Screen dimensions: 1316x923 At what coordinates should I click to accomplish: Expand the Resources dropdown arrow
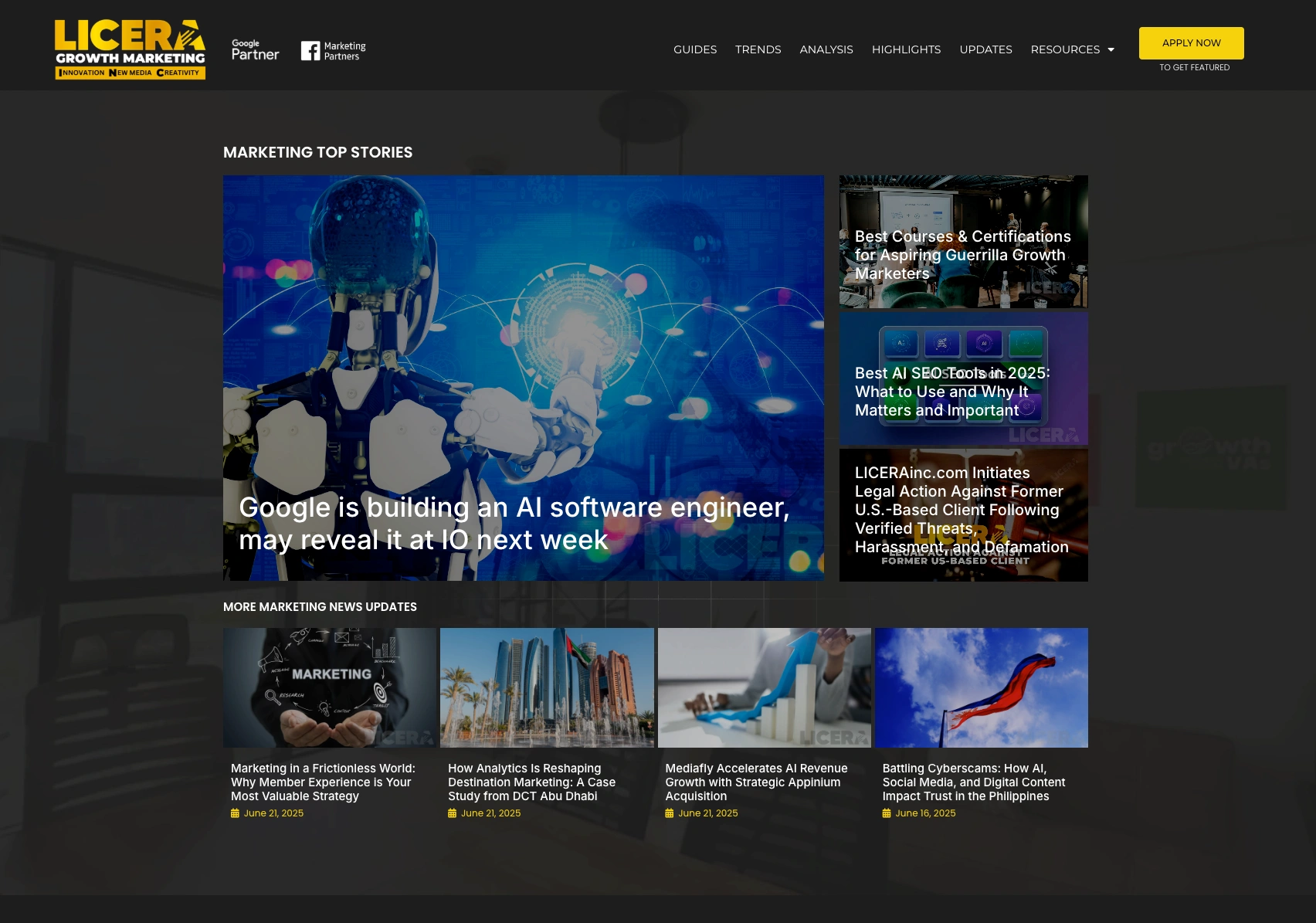tap(1111, 49)
